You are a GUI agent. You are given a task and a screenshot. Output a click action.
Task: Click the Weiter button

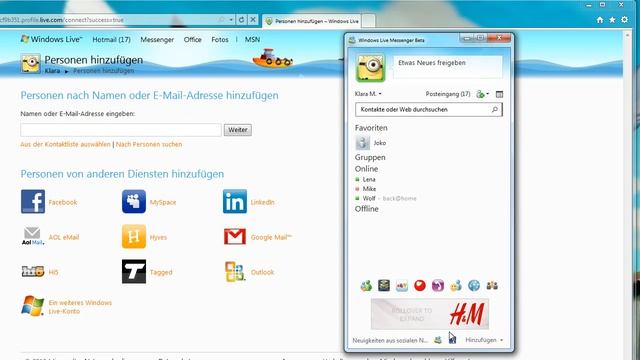pyautogui.click(x=238, y=130)
